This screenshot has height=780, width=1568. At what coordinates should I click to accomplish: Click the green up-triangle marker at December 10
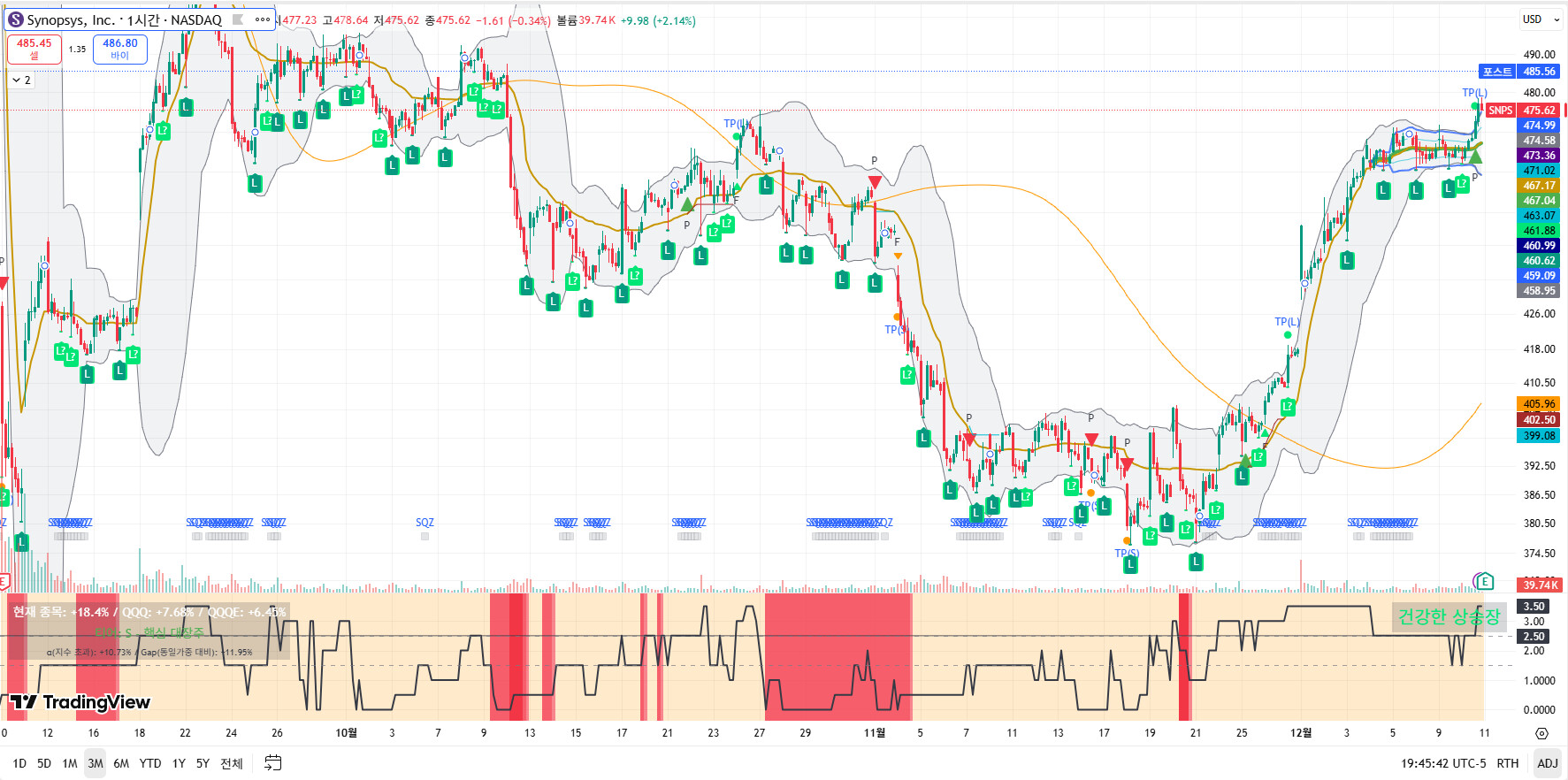click(x=1474, y=157)
